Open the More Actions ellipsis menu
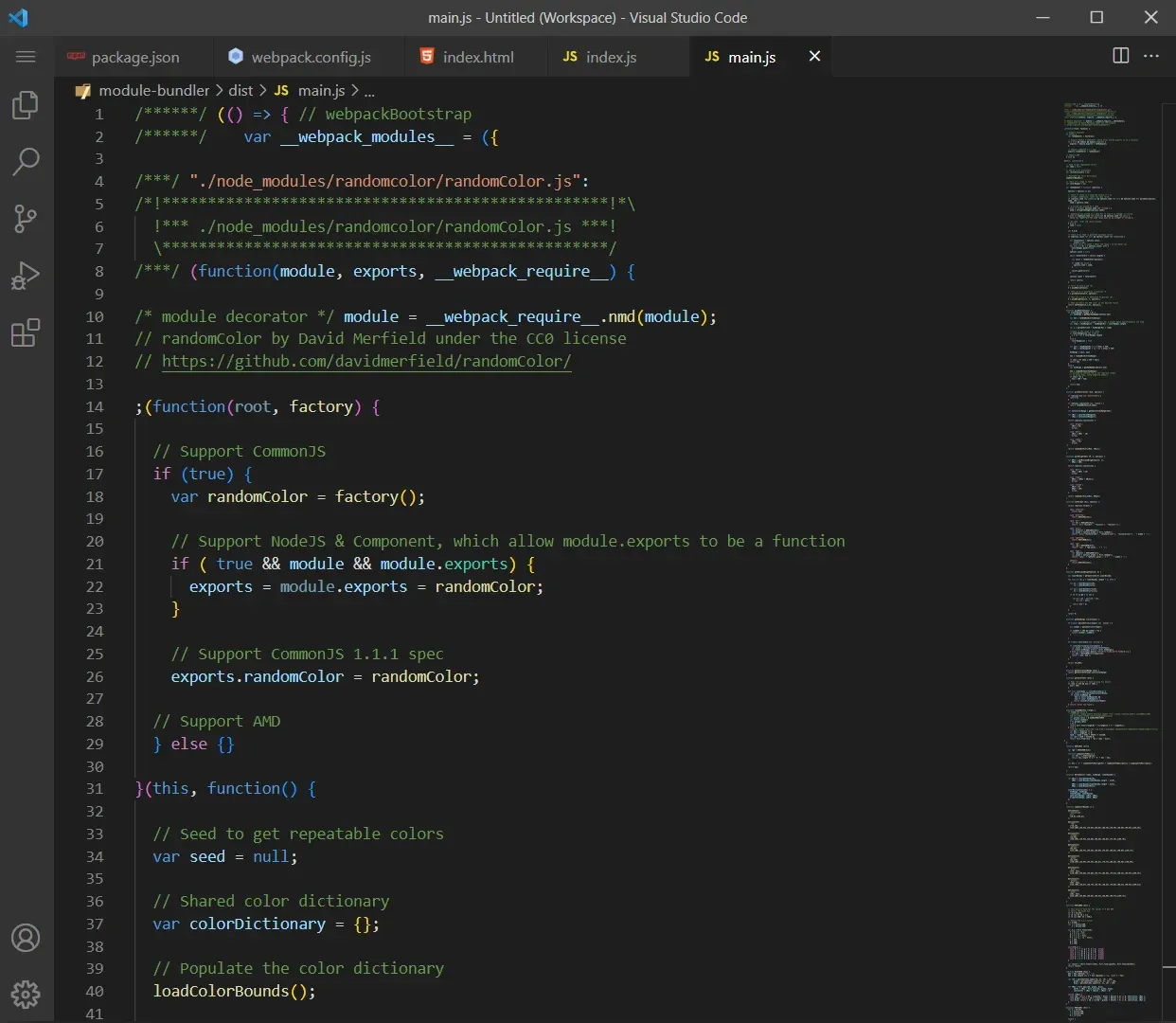This screenshot has width=1176, height=1023. point(1151,56)
